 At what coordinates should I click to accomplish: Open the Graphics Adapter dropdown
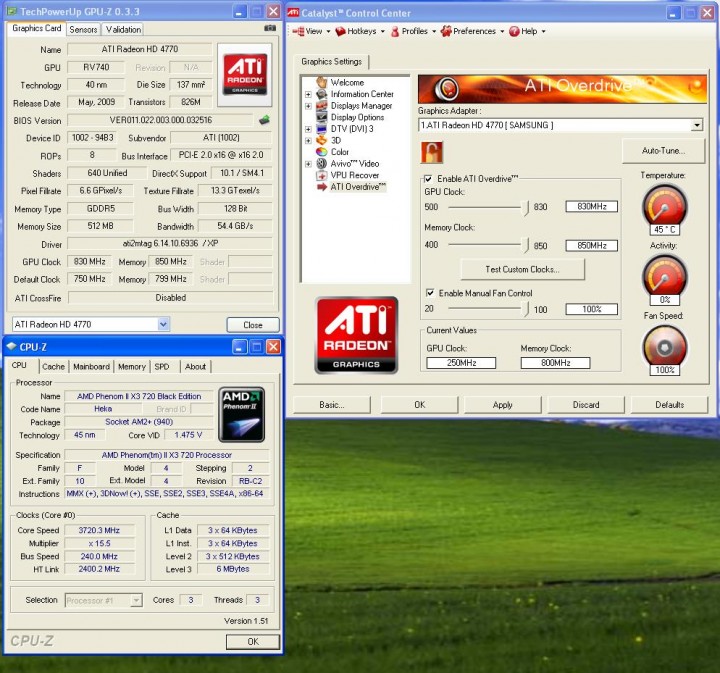tap(697, 125)
